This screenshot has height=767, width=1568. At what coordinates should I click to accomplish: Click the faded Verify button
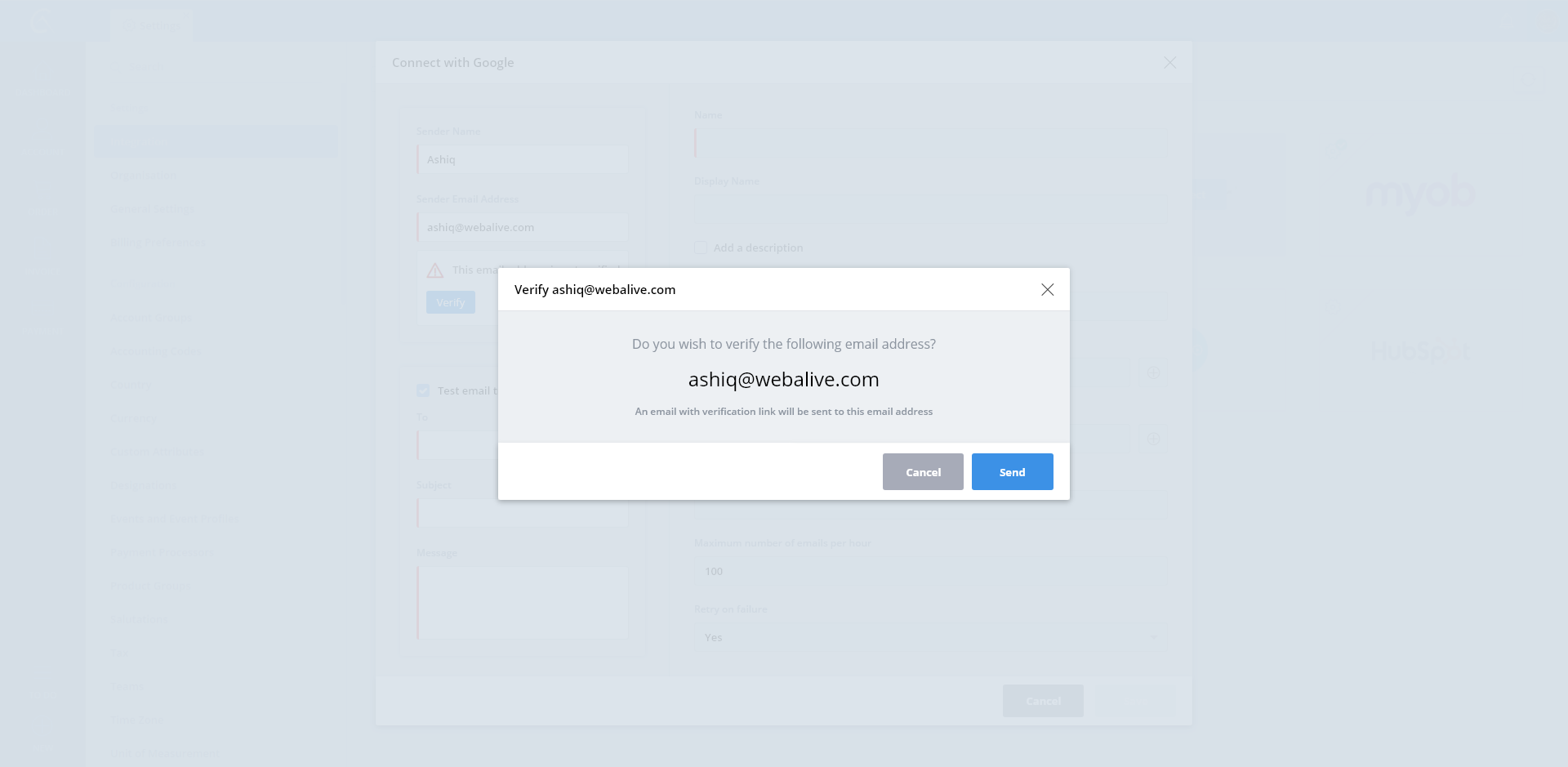(x=451, y=302)
